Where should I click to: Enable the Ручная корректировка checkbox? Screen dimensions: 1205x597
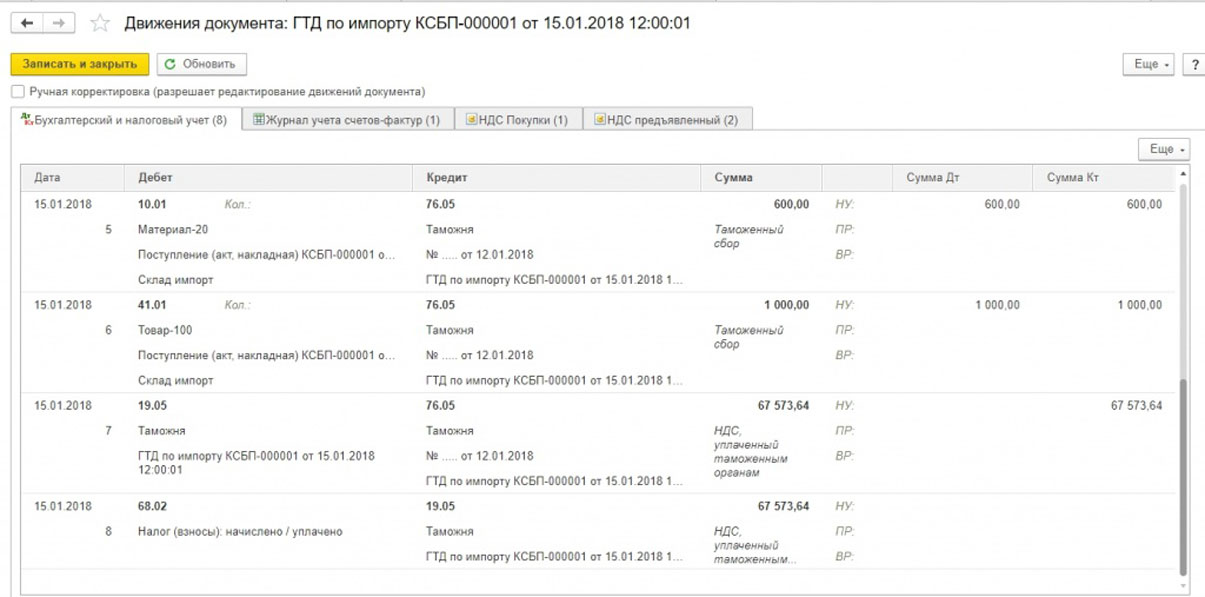click(18, 91)
